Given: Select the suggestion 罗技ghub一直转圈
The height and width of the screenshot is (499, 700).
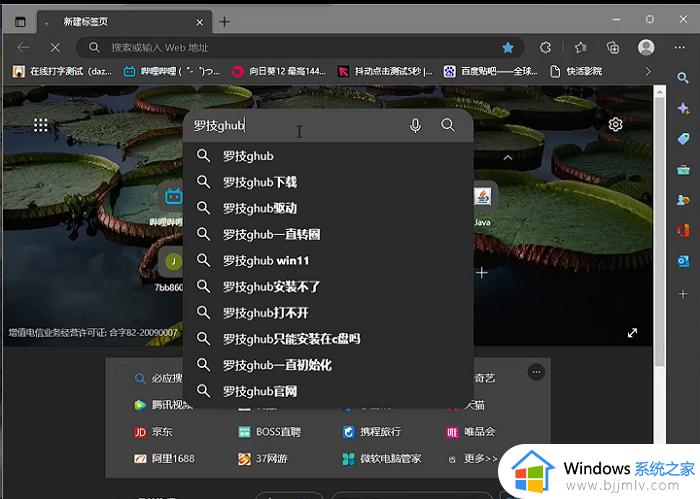Looking at the screenshot, I should [x=328, y=234].
